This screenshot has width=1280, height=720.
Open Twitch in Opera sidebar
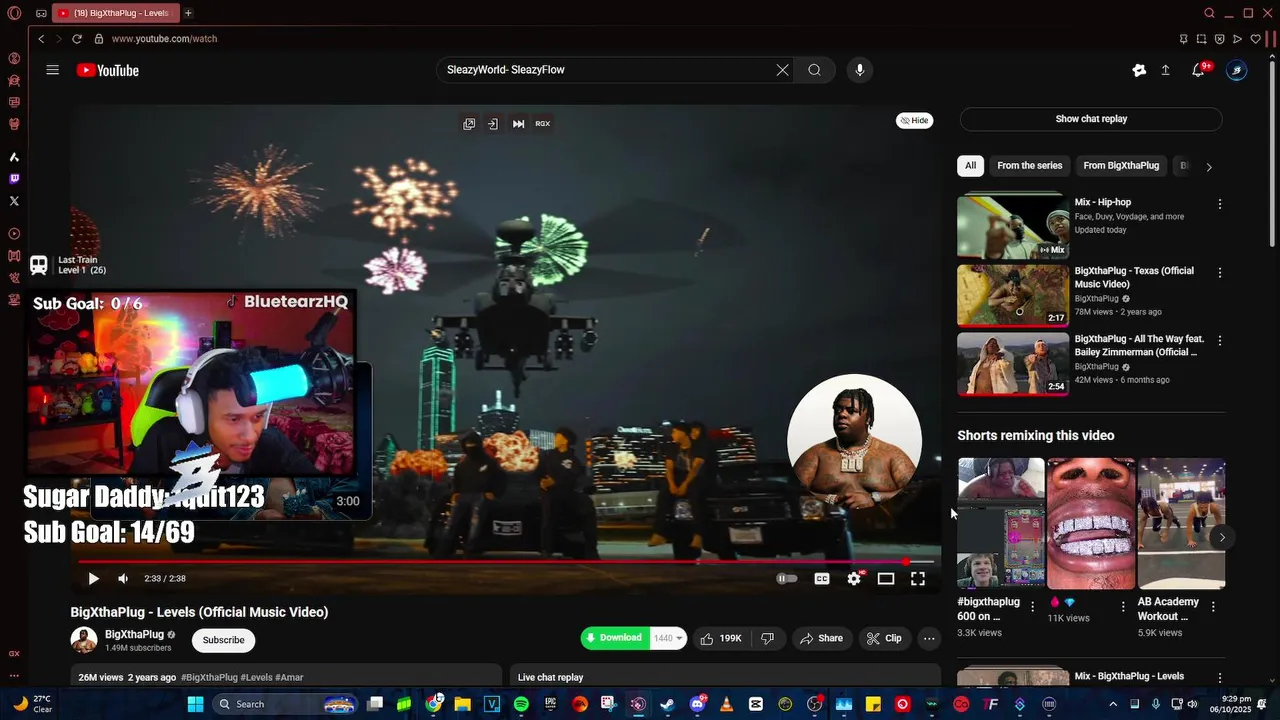click(x=14, y=179)
